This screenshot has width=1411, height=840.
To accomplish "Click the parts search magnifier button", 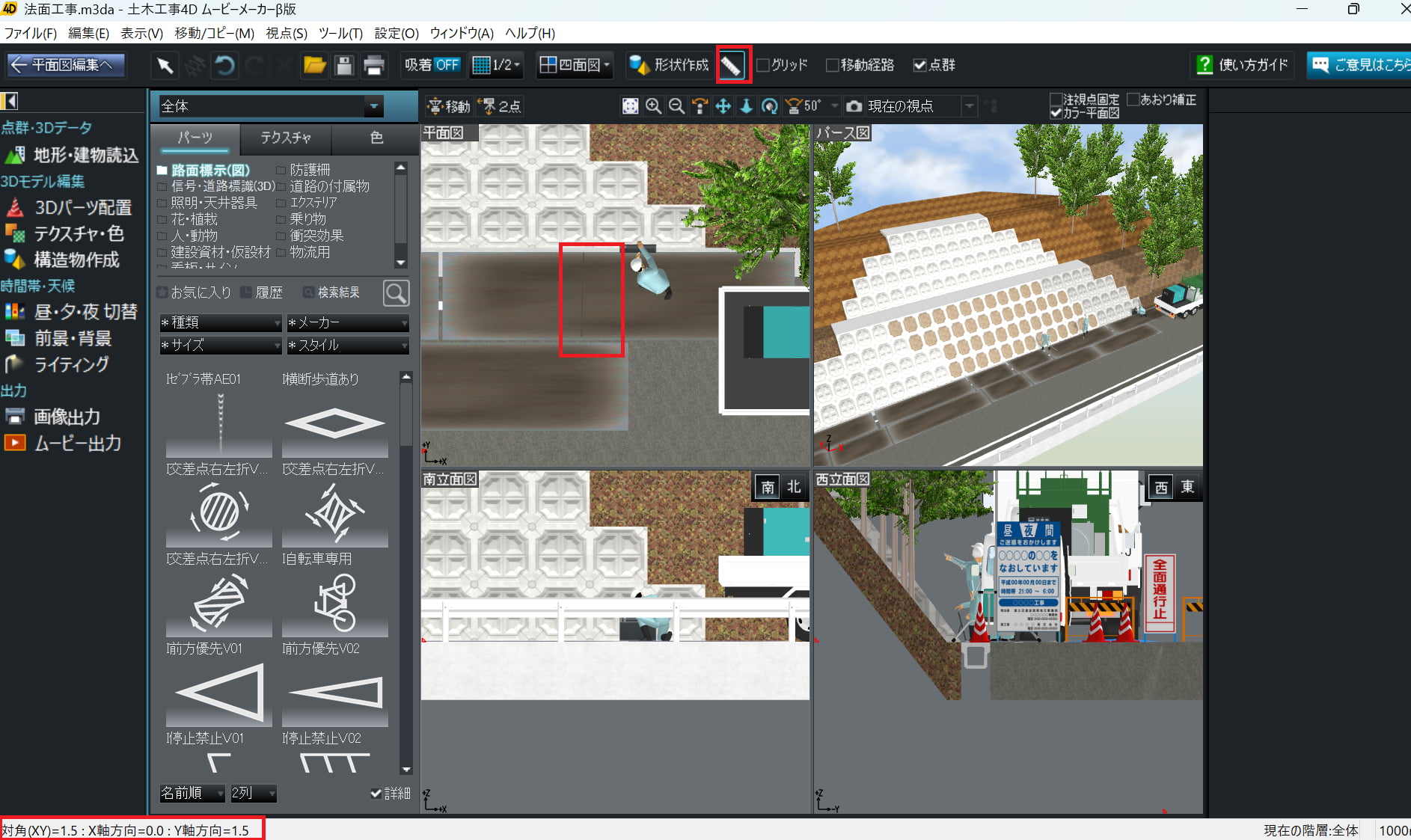I will [396, 292].
